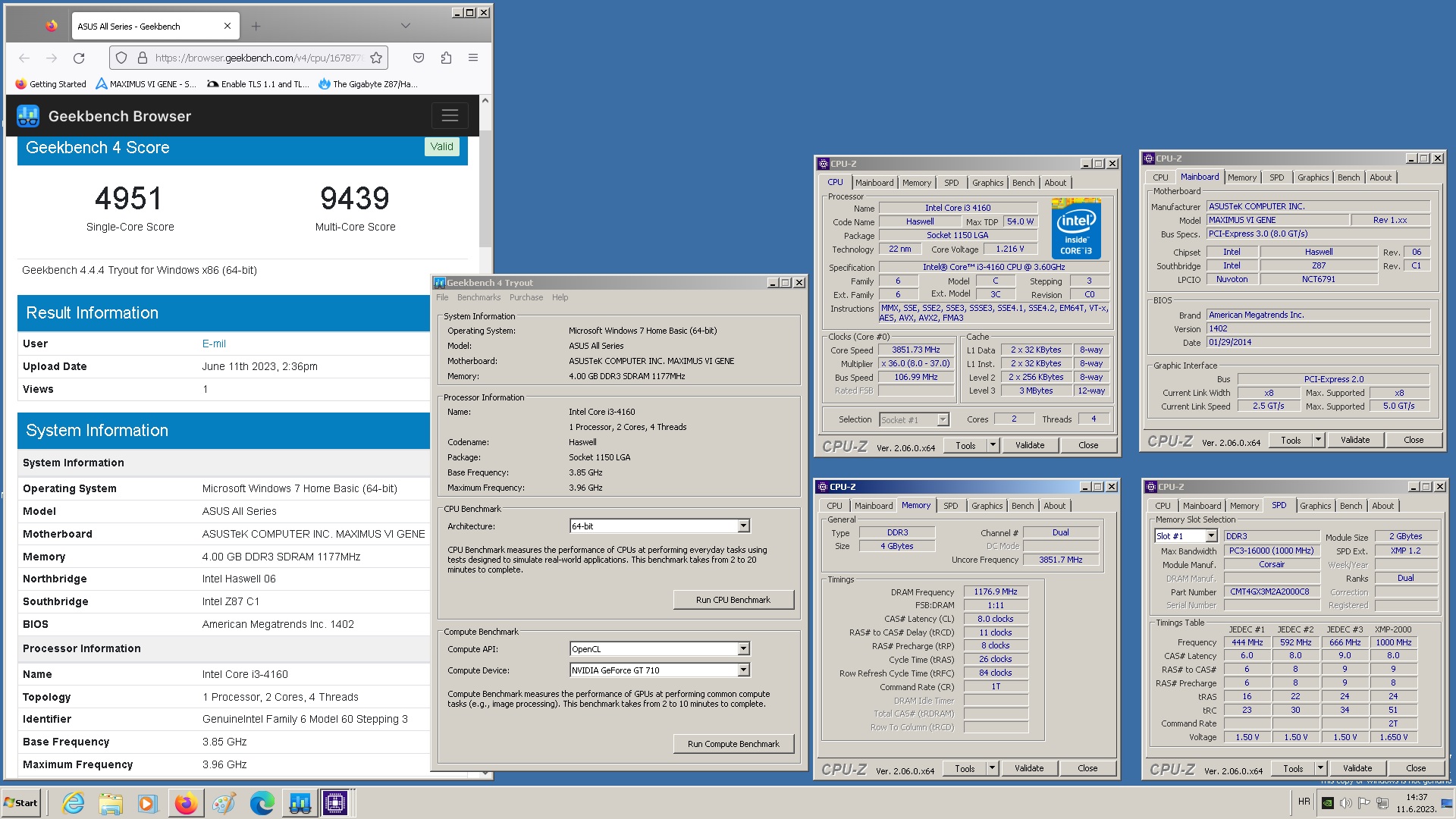
Task: Reload the Geekbench page in Firefox
Action: [x=79, y=58]
